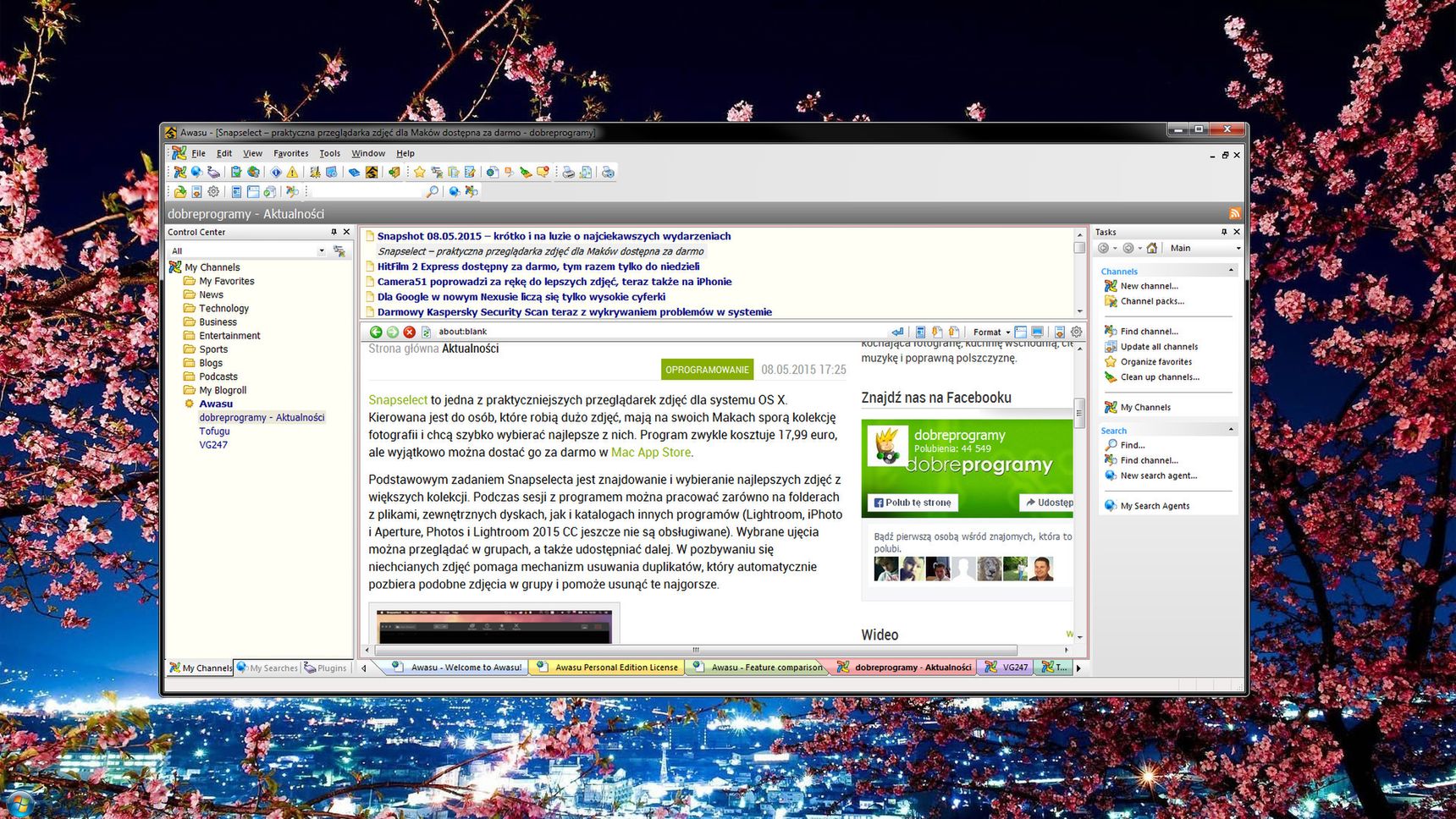Click Channel packs... in Tasks pane
This screenshot has height=819, width=1456.
pos(1152,301)
